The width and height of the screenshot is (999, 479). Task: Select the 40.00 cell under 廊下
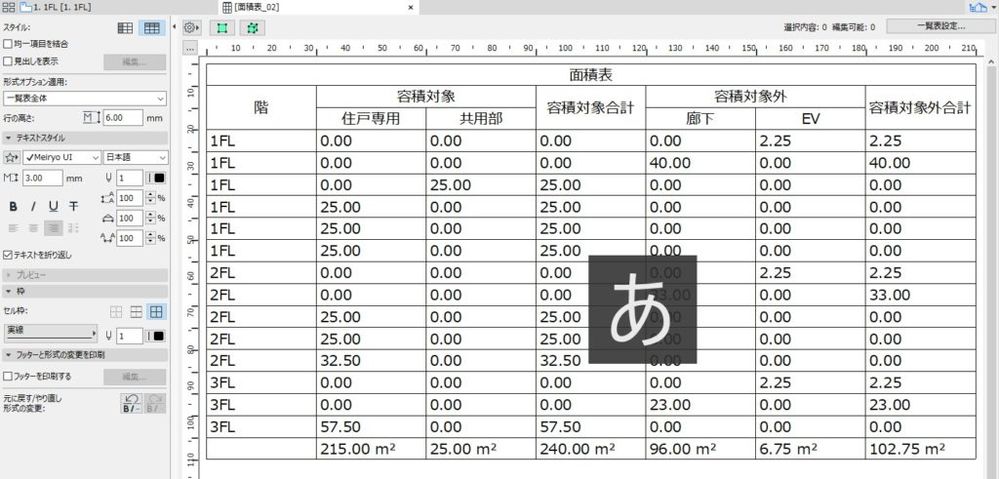tap(701, 162)
